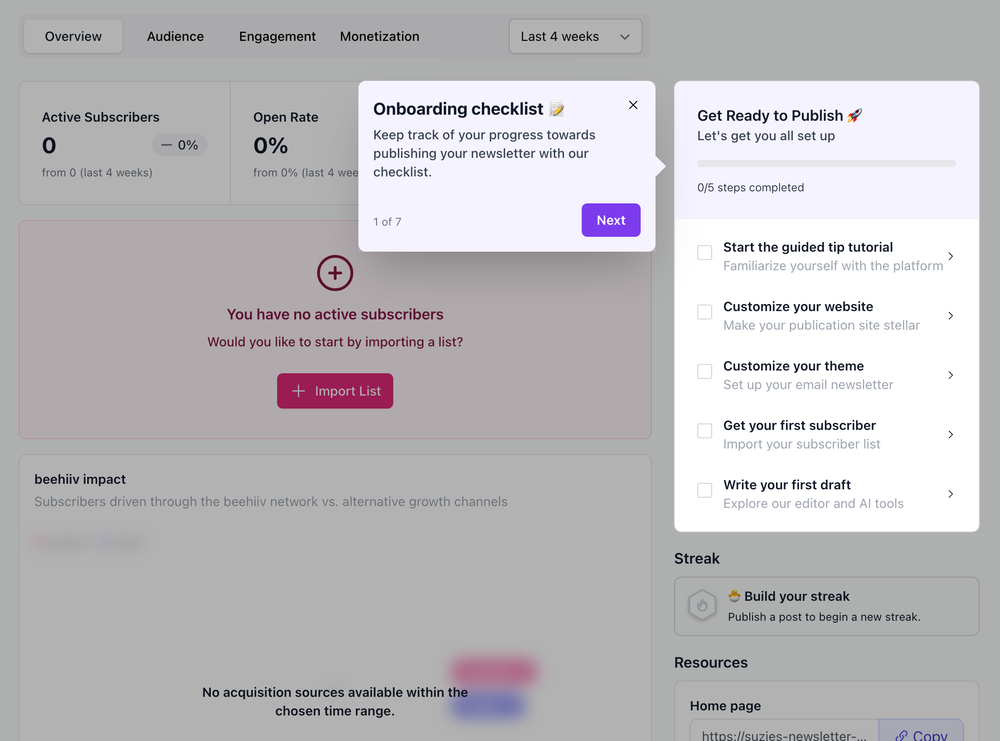The image size is (1000, 741).
Task: Check off "Customize your theme"
Action: (704, 371)
